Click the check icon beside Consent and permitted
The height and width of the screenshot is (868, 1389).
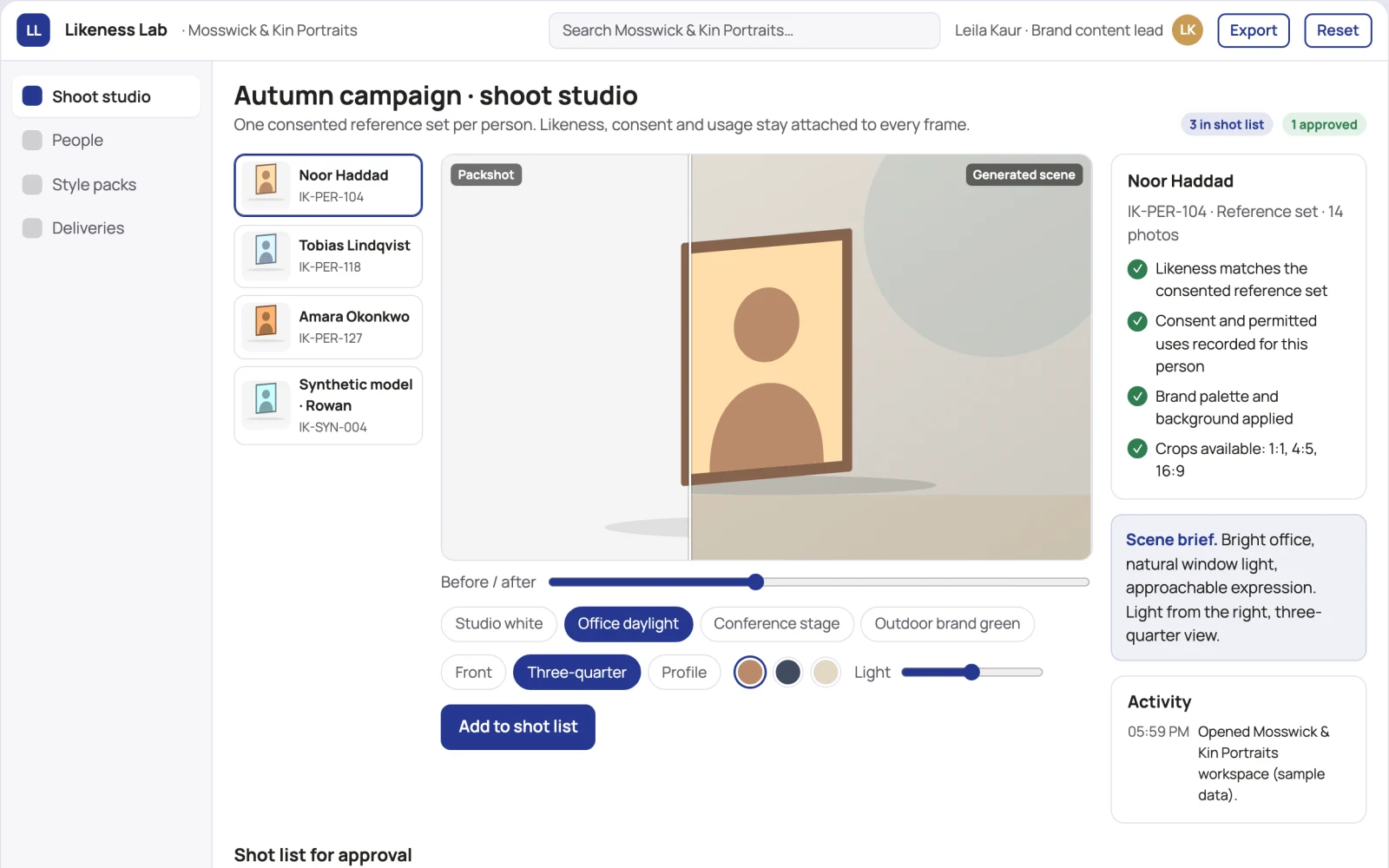tap(1137, 321)
